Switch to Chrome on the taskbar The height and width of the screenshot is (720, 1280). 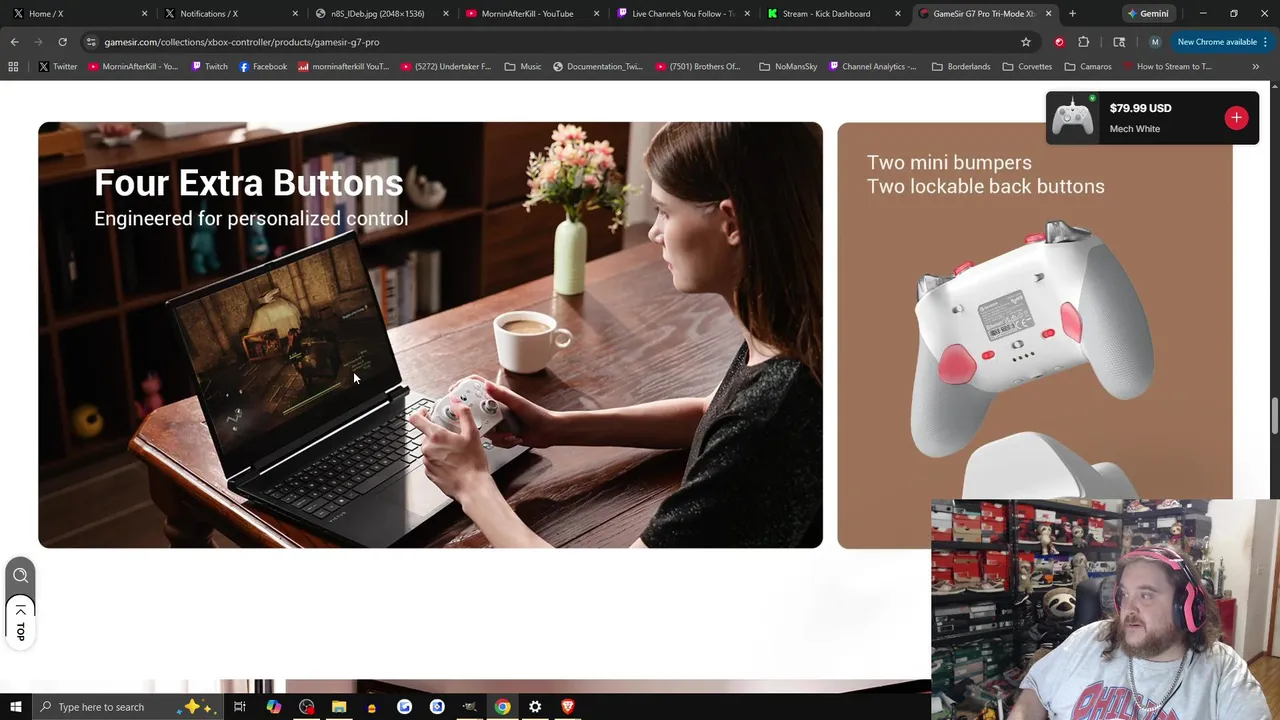502,707
